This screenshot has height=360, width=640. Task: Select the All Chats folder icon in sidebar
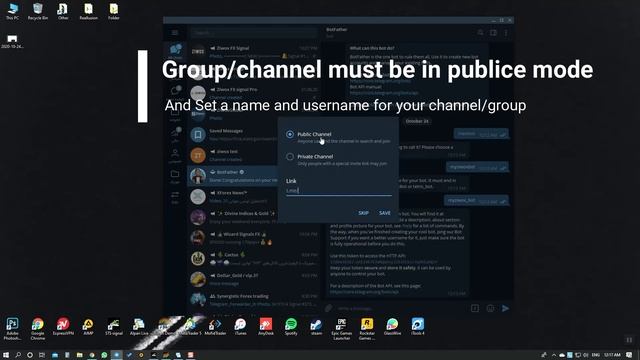pyautogui.click(x=176, y=51)
